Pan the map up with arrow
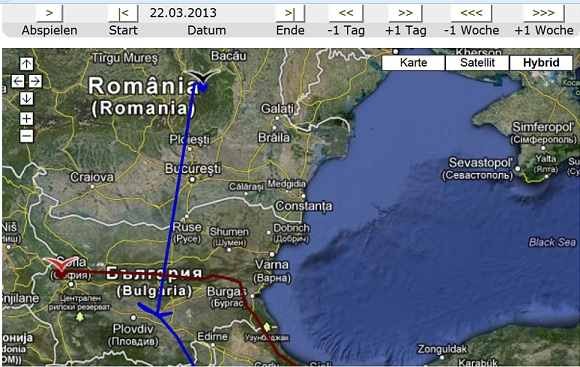Viewport: 580px width, 367px height. 26,64
